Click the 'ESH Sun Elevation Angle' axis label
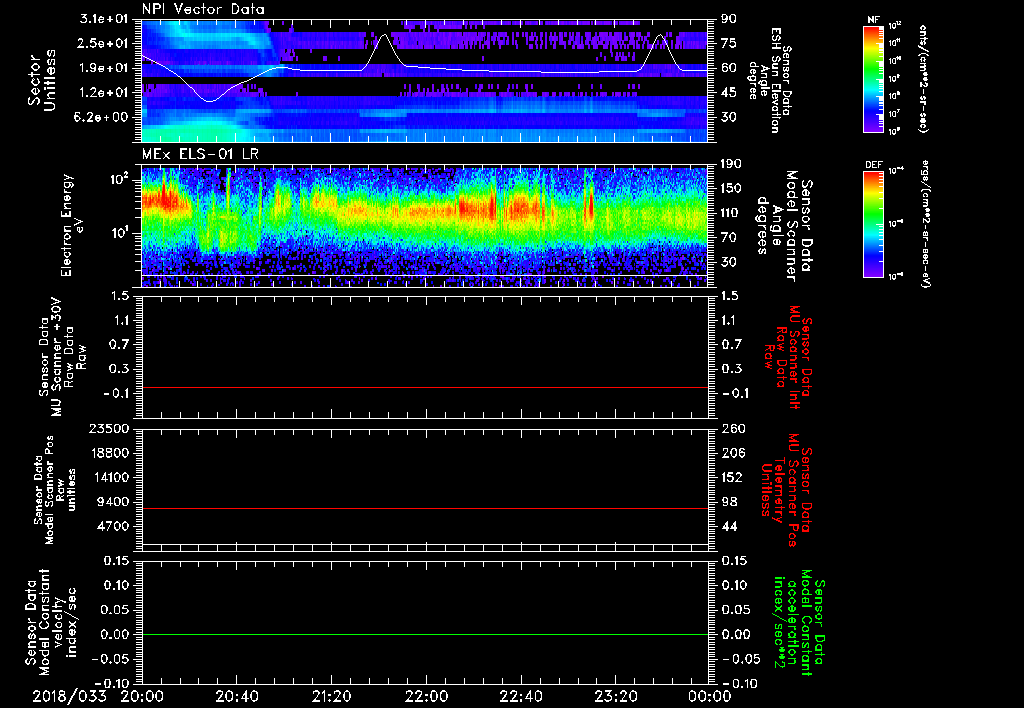This screenshot has height=708, width=1024. (x=771, y=80)
